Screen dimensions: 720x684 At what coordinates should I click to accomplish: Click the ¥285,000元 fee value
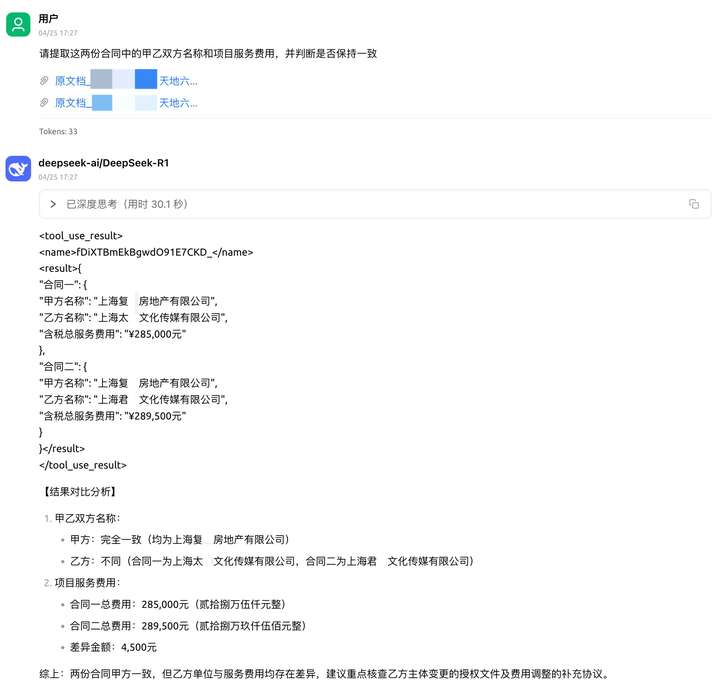pos(155,334)
